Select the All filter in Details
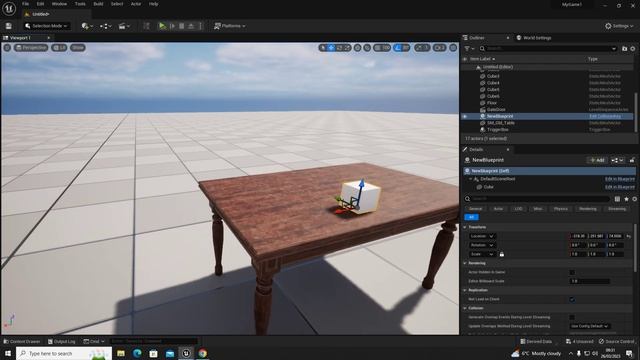Image resolution: width=640 pixels, height=360 pixels. [x=471, y=217]
